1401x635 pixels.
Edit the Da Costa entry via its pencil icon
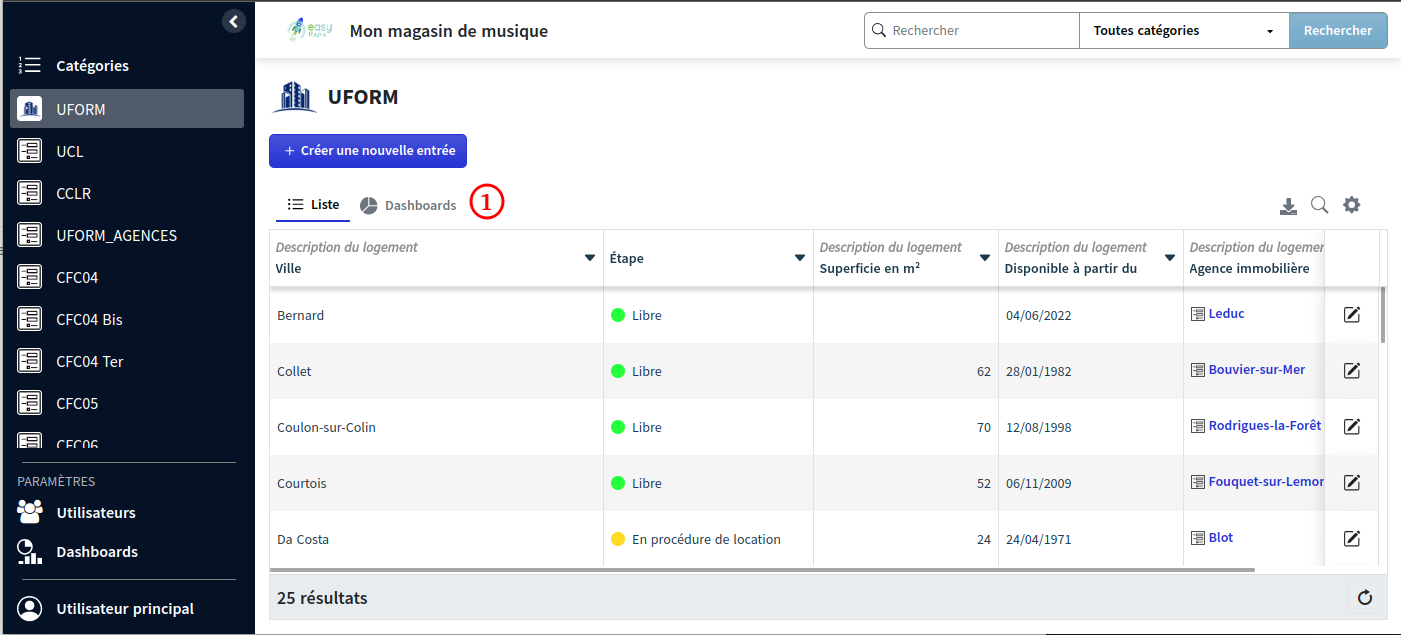1351,538
